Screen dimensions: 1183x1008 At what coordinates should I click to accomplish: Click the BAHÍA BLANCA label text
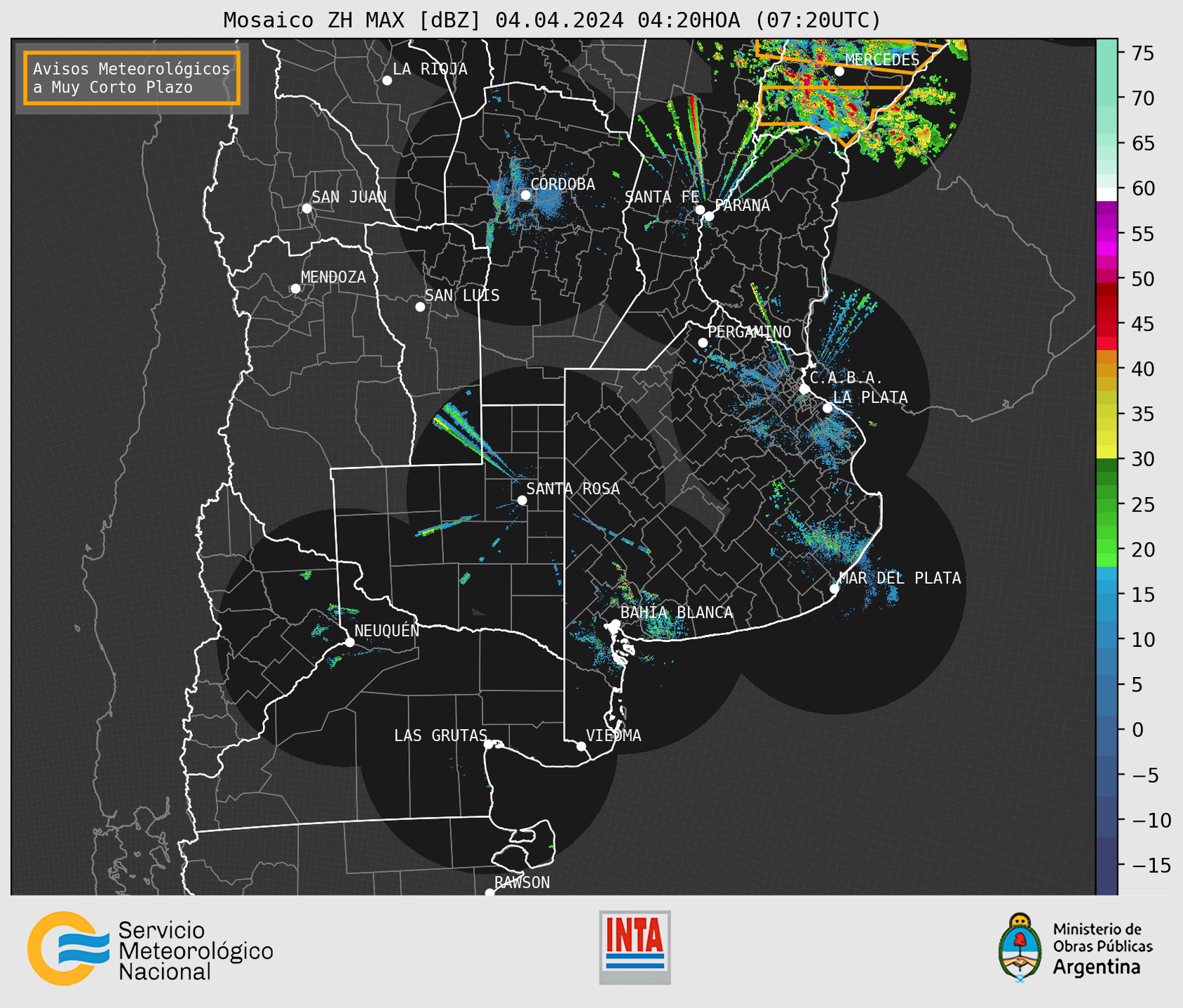(x=677, y=613)
